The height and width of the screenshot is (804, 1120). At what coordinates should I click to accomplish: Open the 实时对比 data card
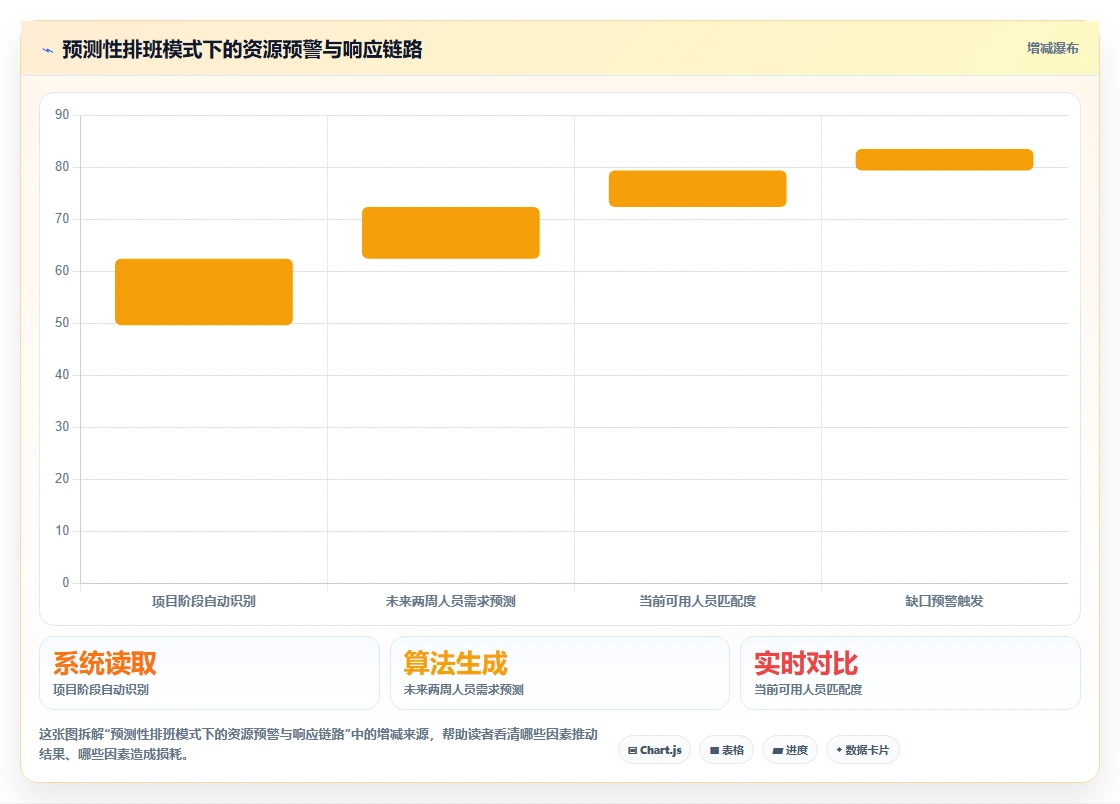910,673
